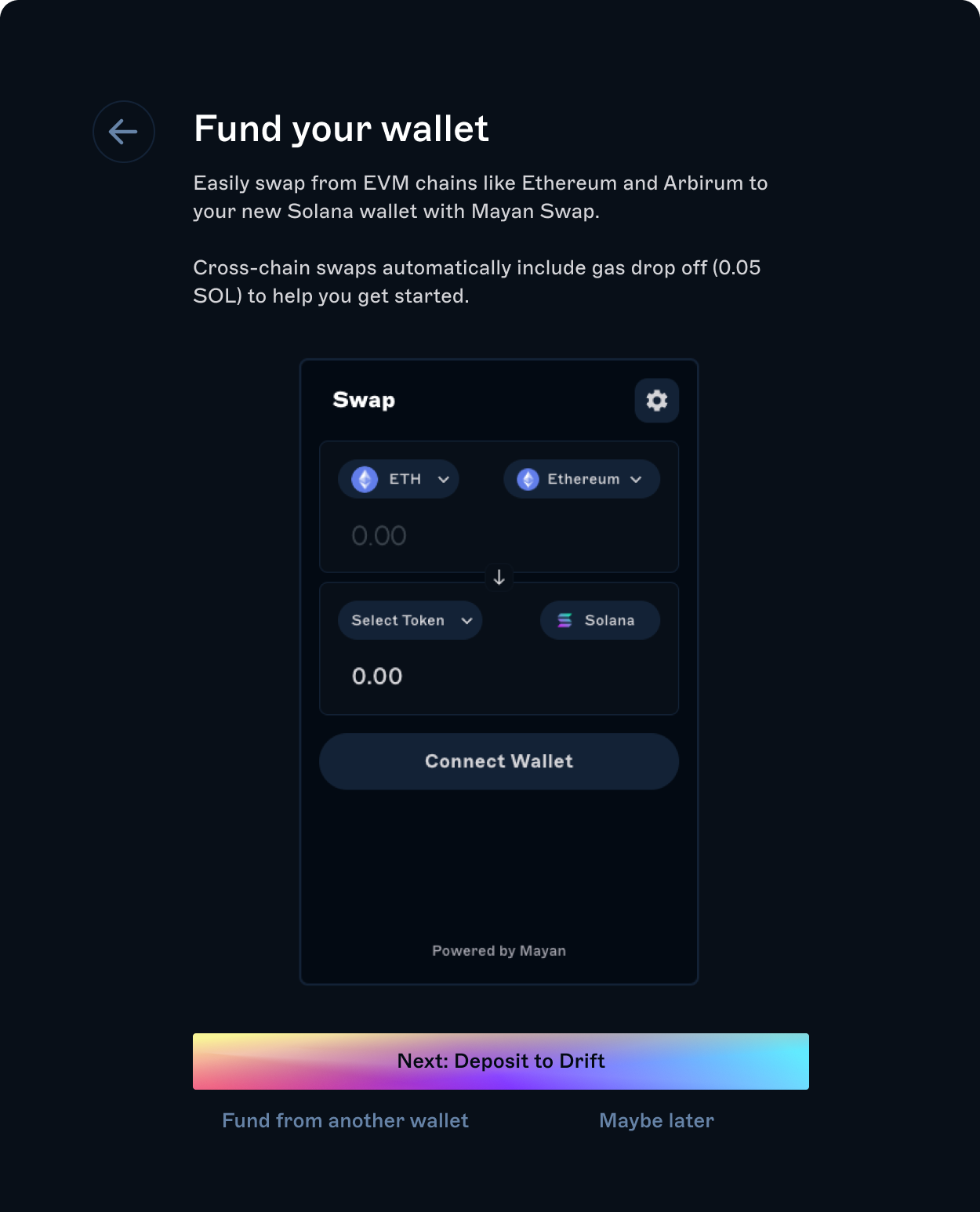Click the Solana destination chain label
Image resolution: width=980 pixels, height=1212 pixels.
609,620
